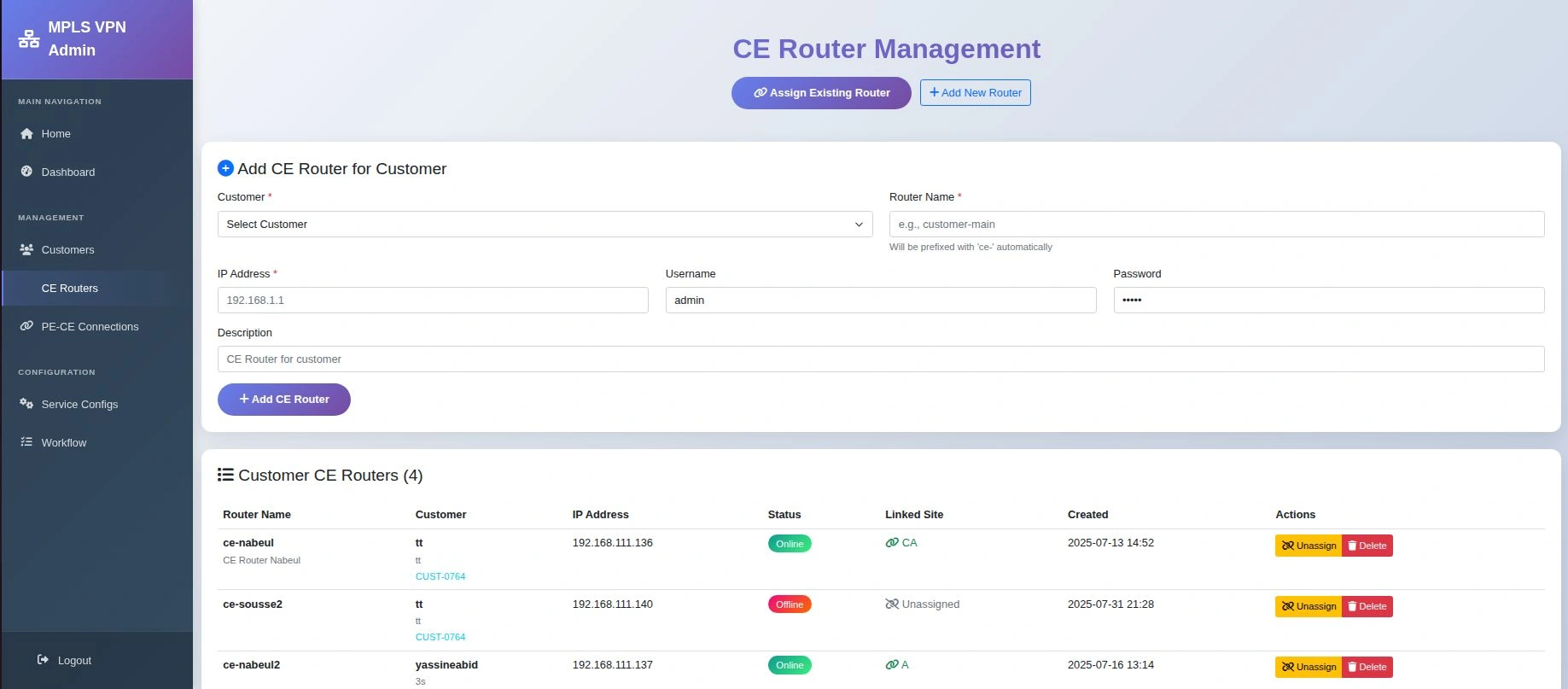Open Service Configs from sidebar
The image size is (1568, 689).
click(x=97, y=404)
